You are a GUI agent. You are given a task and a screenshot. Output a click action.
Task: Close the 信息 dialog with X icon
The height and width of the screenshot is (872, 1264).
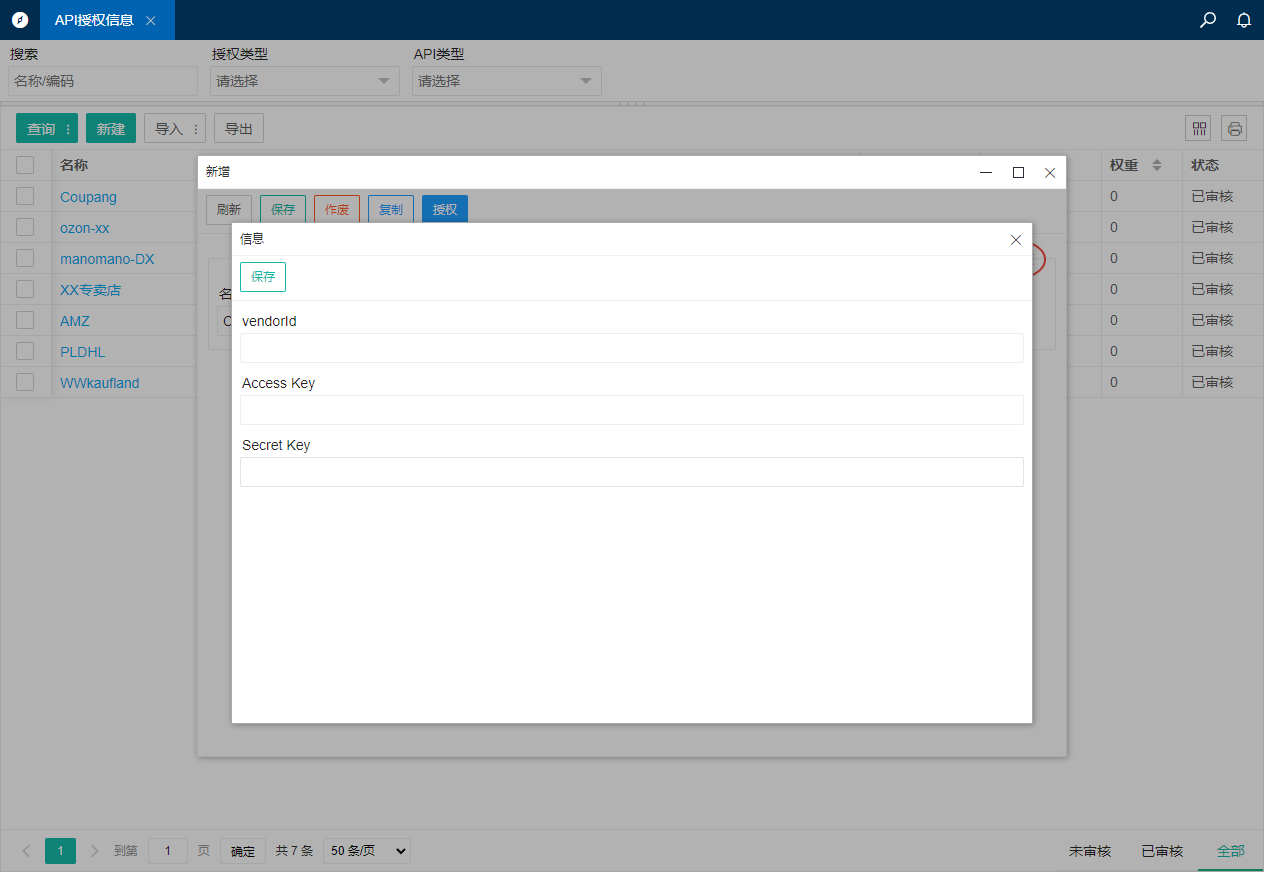[1016, 240]
